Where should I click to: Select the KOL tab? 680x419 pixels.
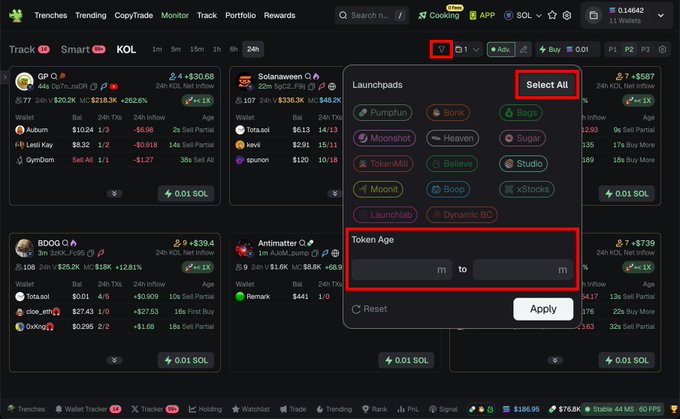(x=126, y=49)
